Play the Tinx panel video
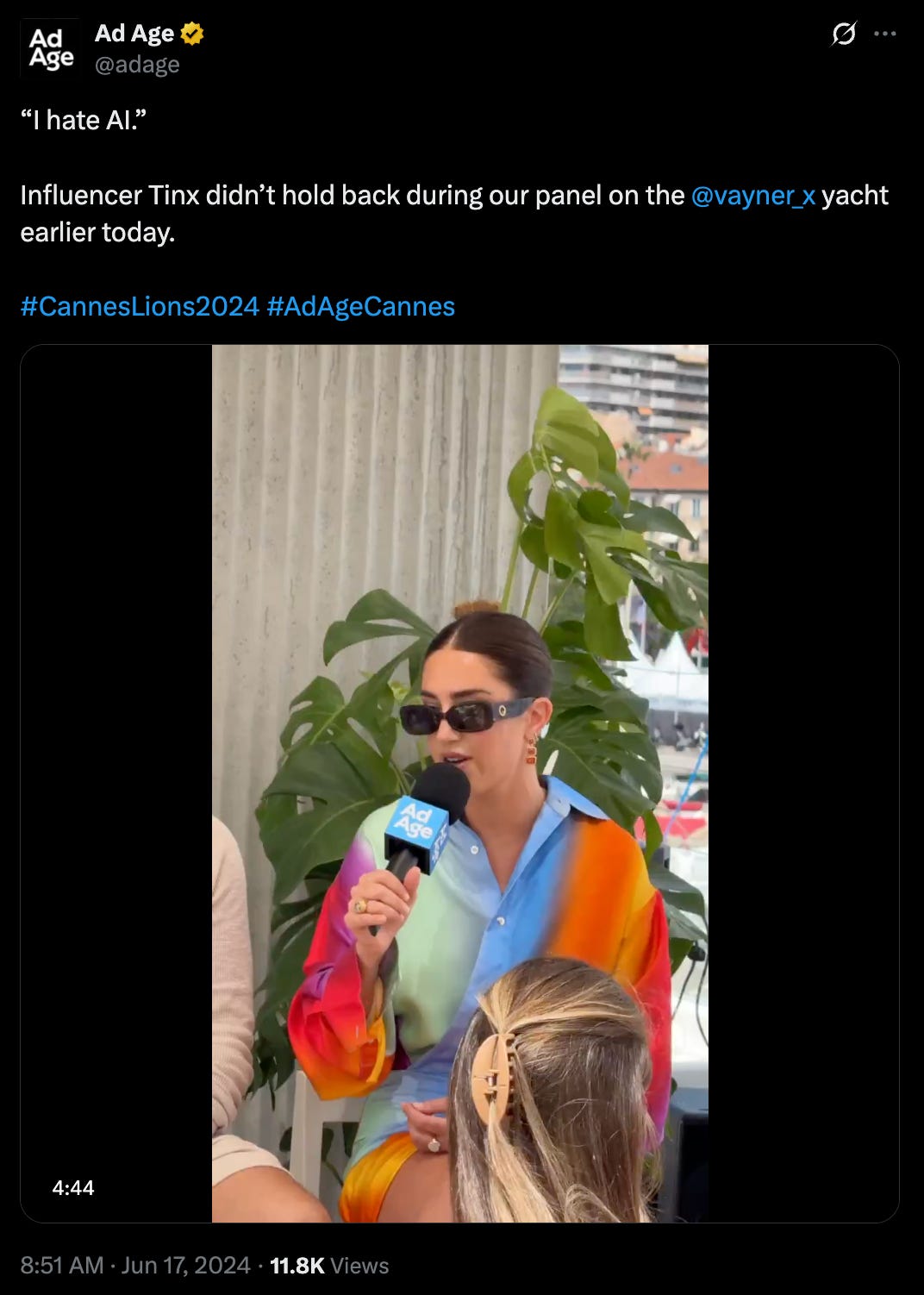This screenshot has height=1295, width=924. pyautogui.click(x=460, y=784)
